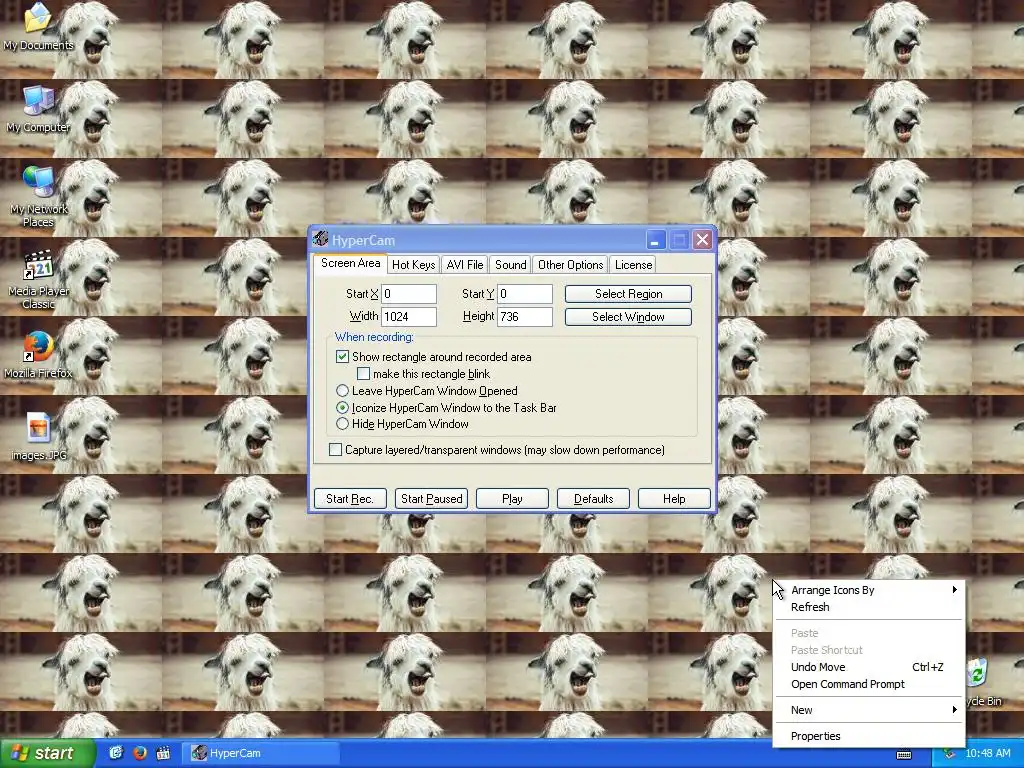Select My Network Places desktop icon
Screen dimensions: 1024x768
[38, 196]
